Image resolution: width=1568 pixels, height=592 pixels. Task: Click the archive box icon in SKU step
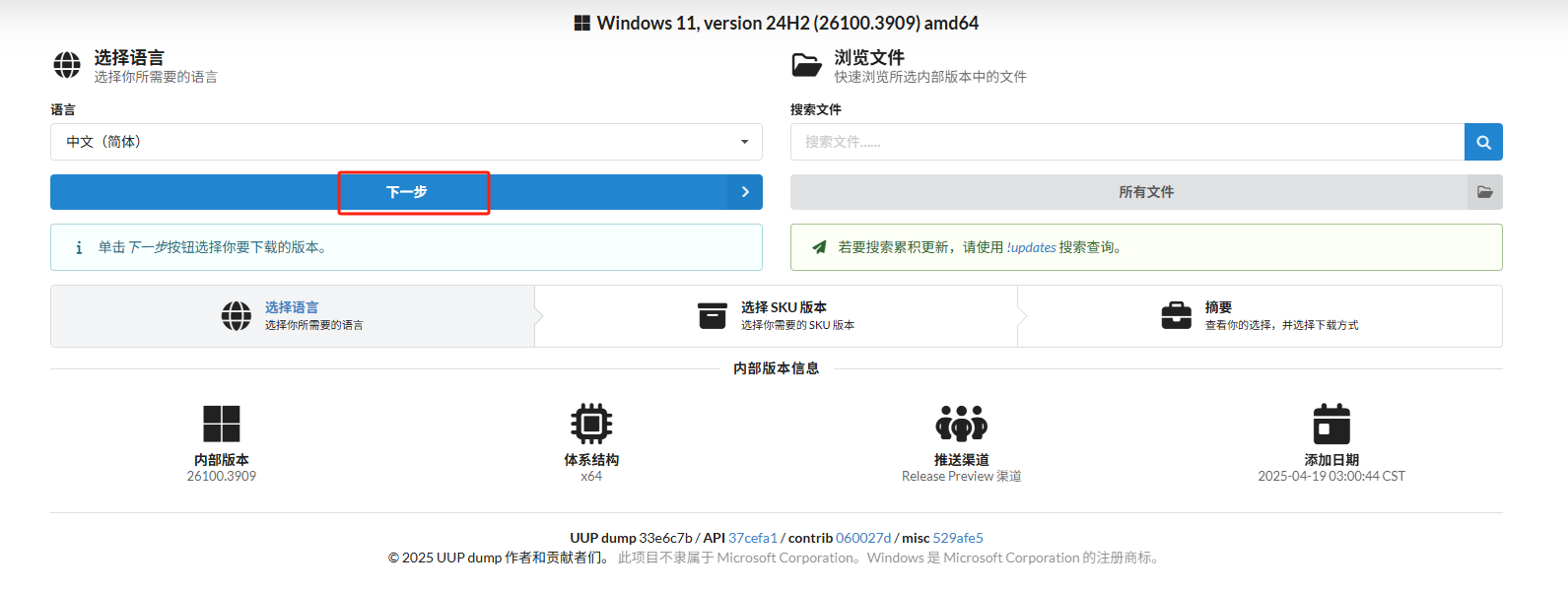(x=713, y=316)
